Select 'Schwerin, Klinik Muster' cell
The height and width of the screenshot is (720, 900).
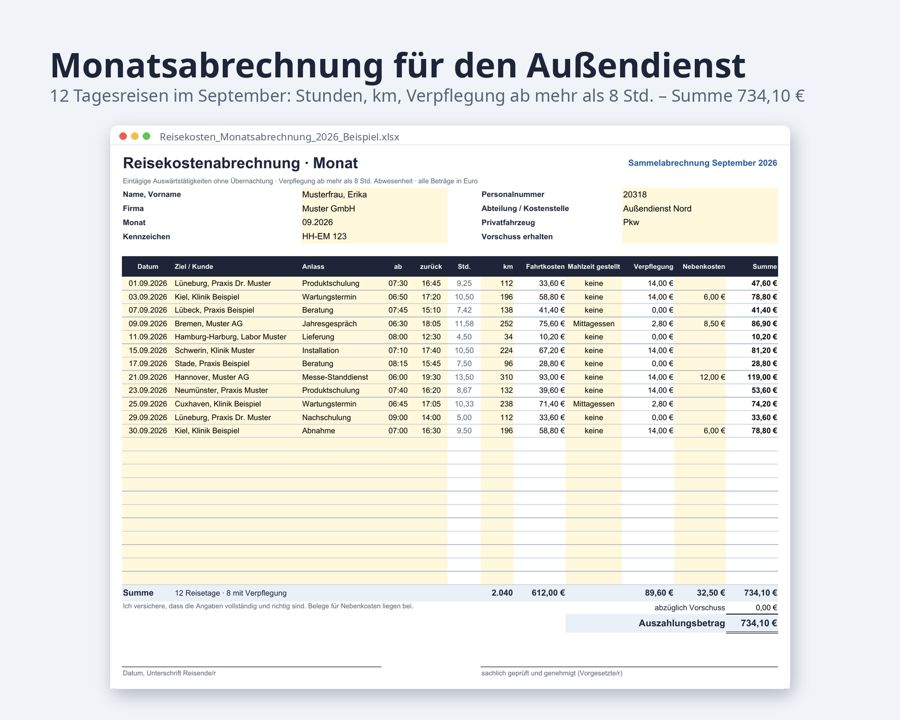(x=214, y=350)
